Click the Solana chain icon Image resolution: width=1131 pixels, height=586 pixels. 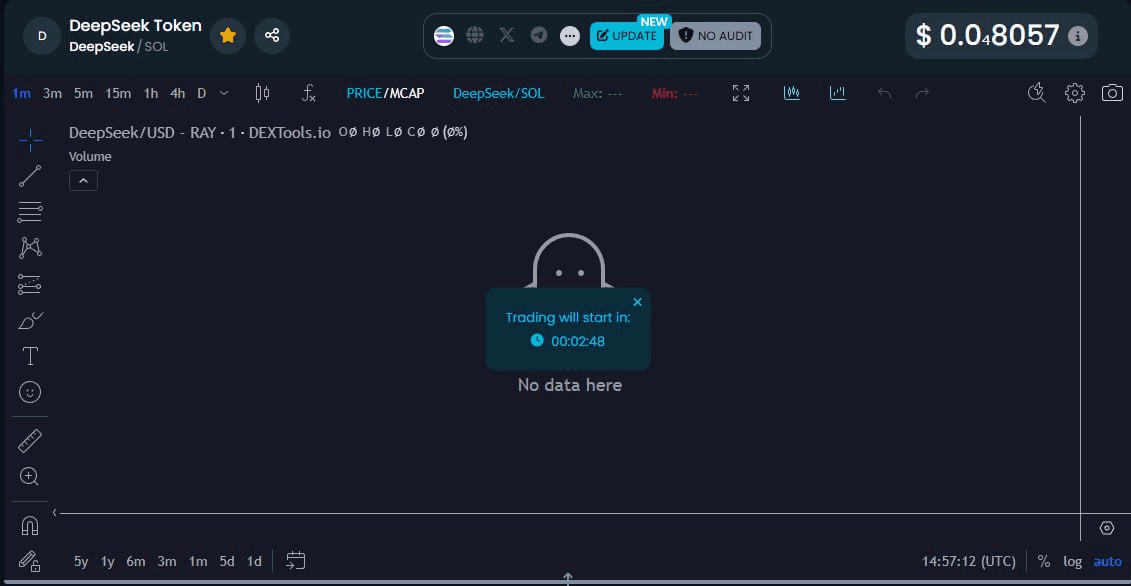[444, 35]
